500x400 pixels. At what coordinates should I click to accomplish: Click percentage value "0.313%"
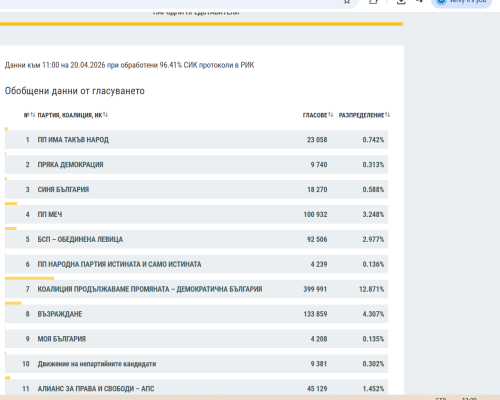coord(373,165)
